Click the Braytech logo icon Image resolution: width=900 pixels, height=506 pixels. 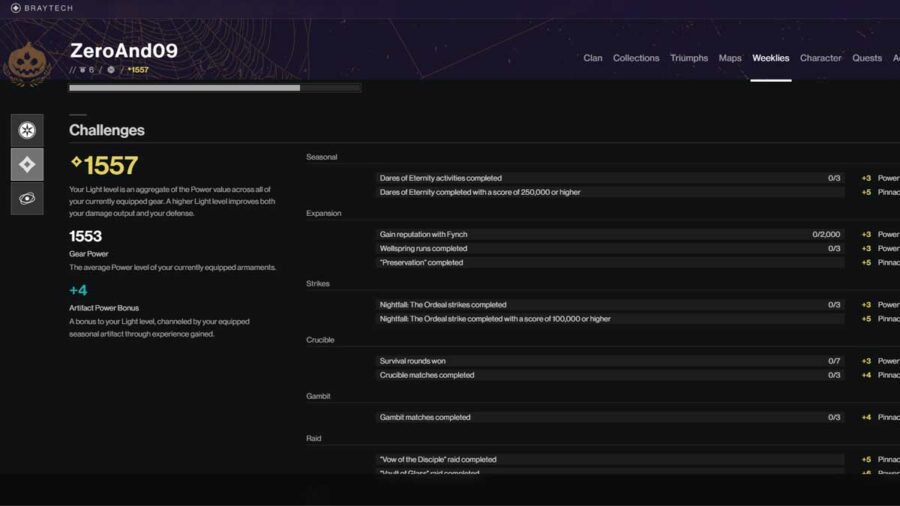15,8
